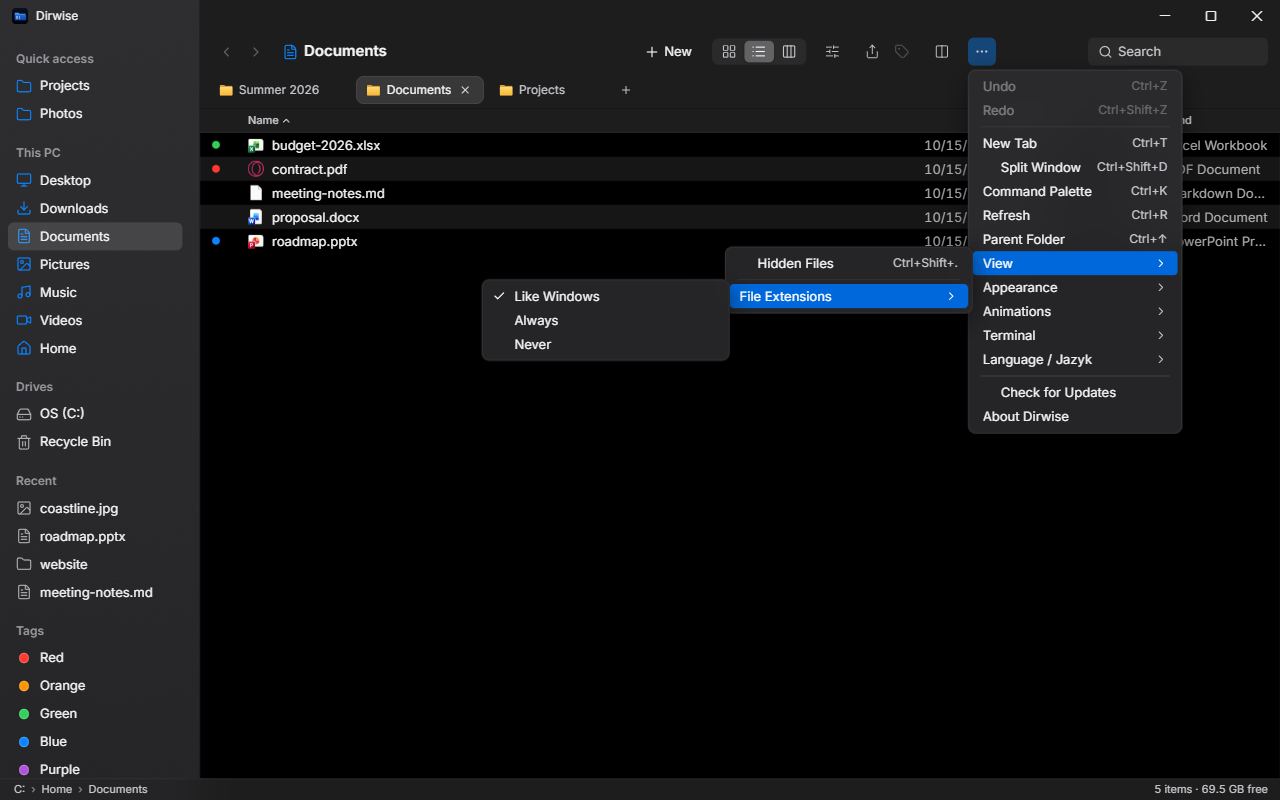
Task: Open website in Recent list
Action: point(95,564)
